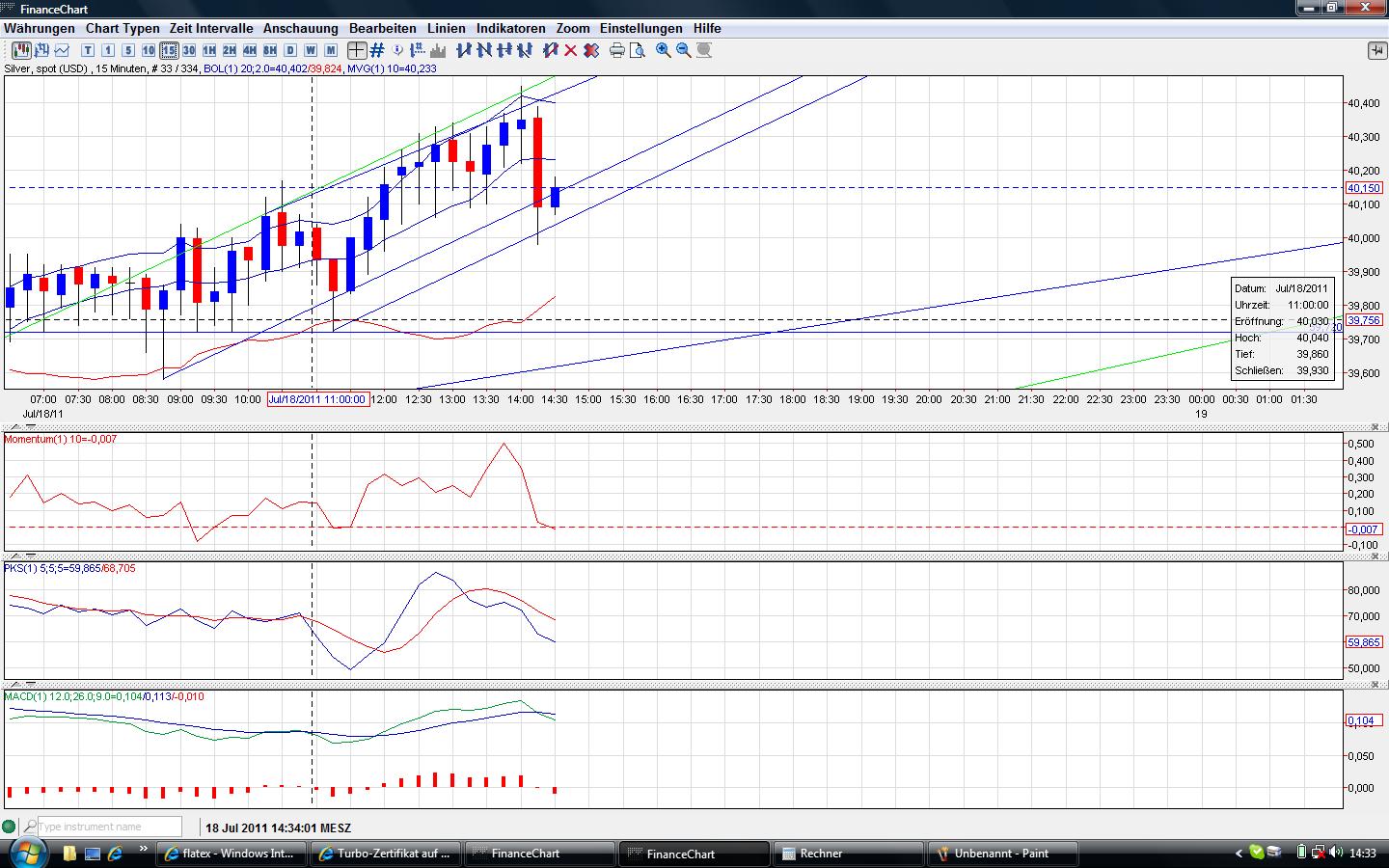This screenshot has height=868, width=1389.
Task: Select the weekly (W) interval button
Action: [311, 50]
